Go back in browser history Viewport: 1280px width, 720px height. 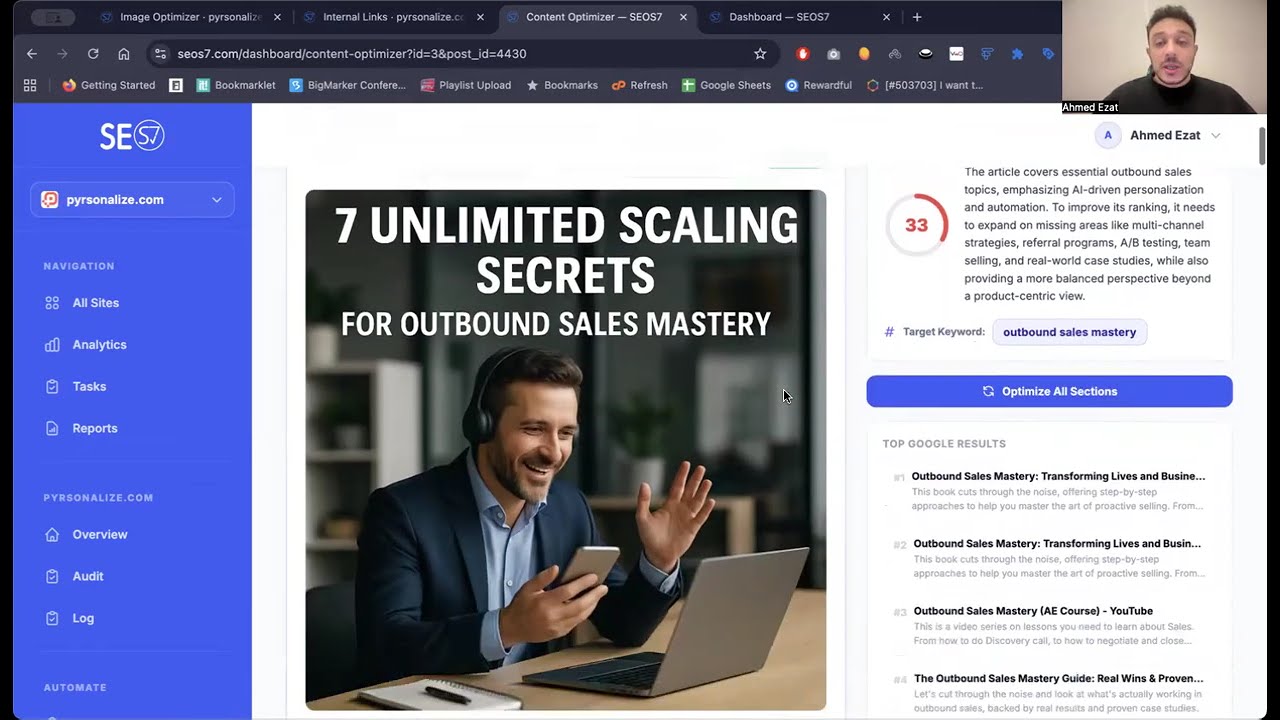32,54
